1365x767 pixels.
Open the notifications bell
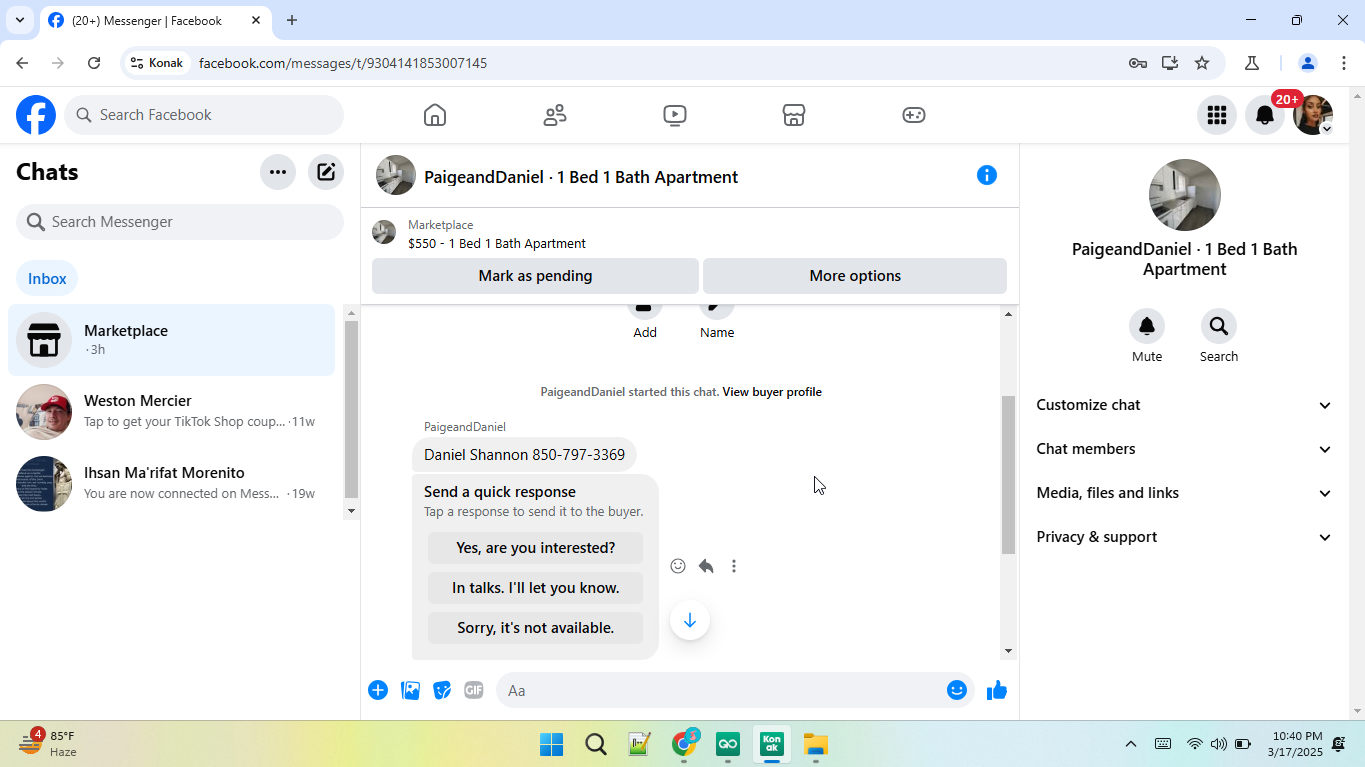pyautogui.click(x=1265, y=115)
